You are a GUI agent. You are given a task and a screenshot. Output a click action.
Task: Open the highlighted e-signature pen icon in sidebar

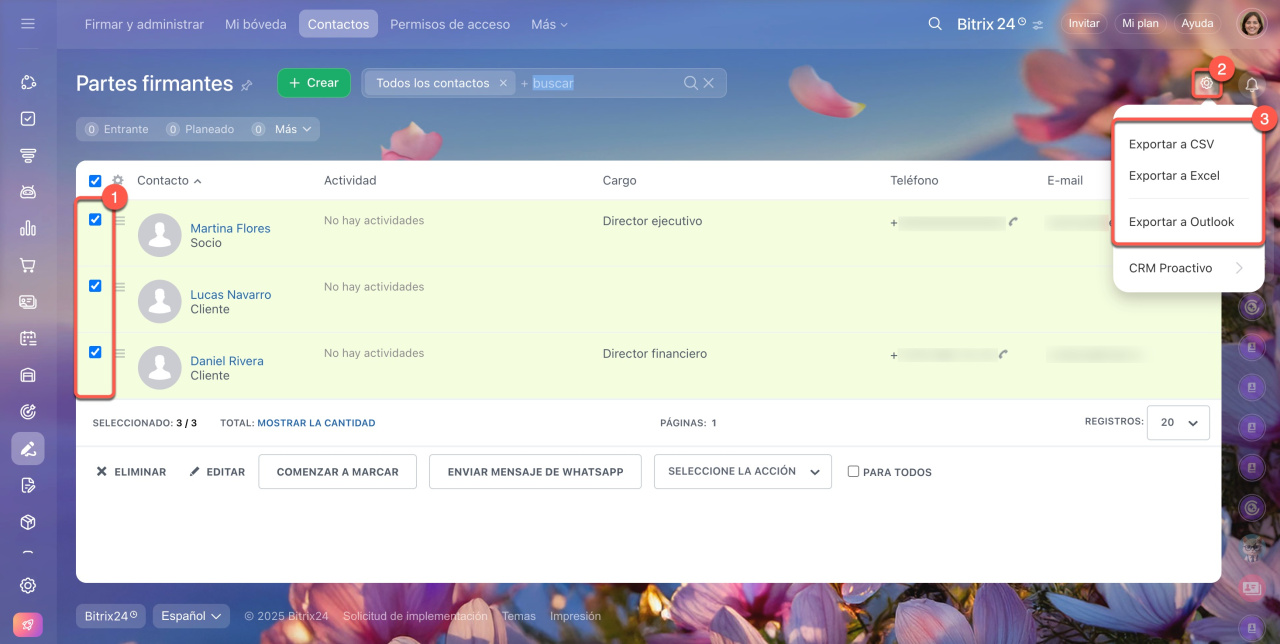tap(28, 449)
